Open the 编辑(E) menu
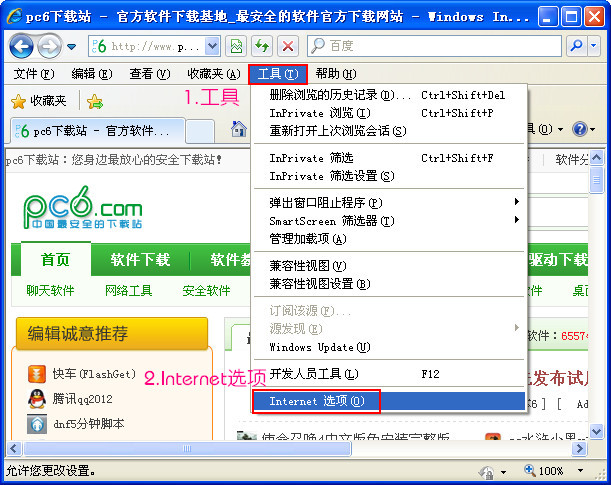This screenshot has height=485, width=611. 92,74
